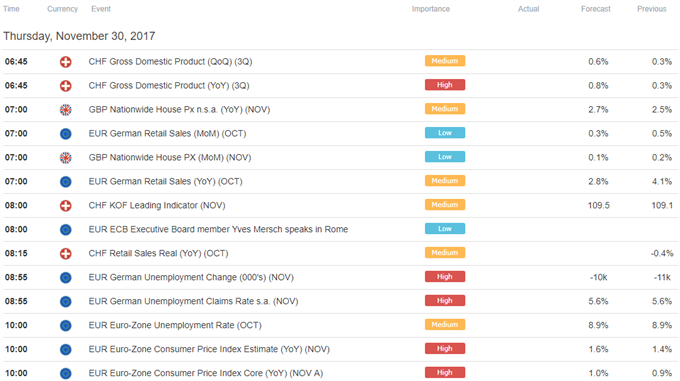Click the Swiss flag for KOF Leading Indicator

[x=65, y=205]
